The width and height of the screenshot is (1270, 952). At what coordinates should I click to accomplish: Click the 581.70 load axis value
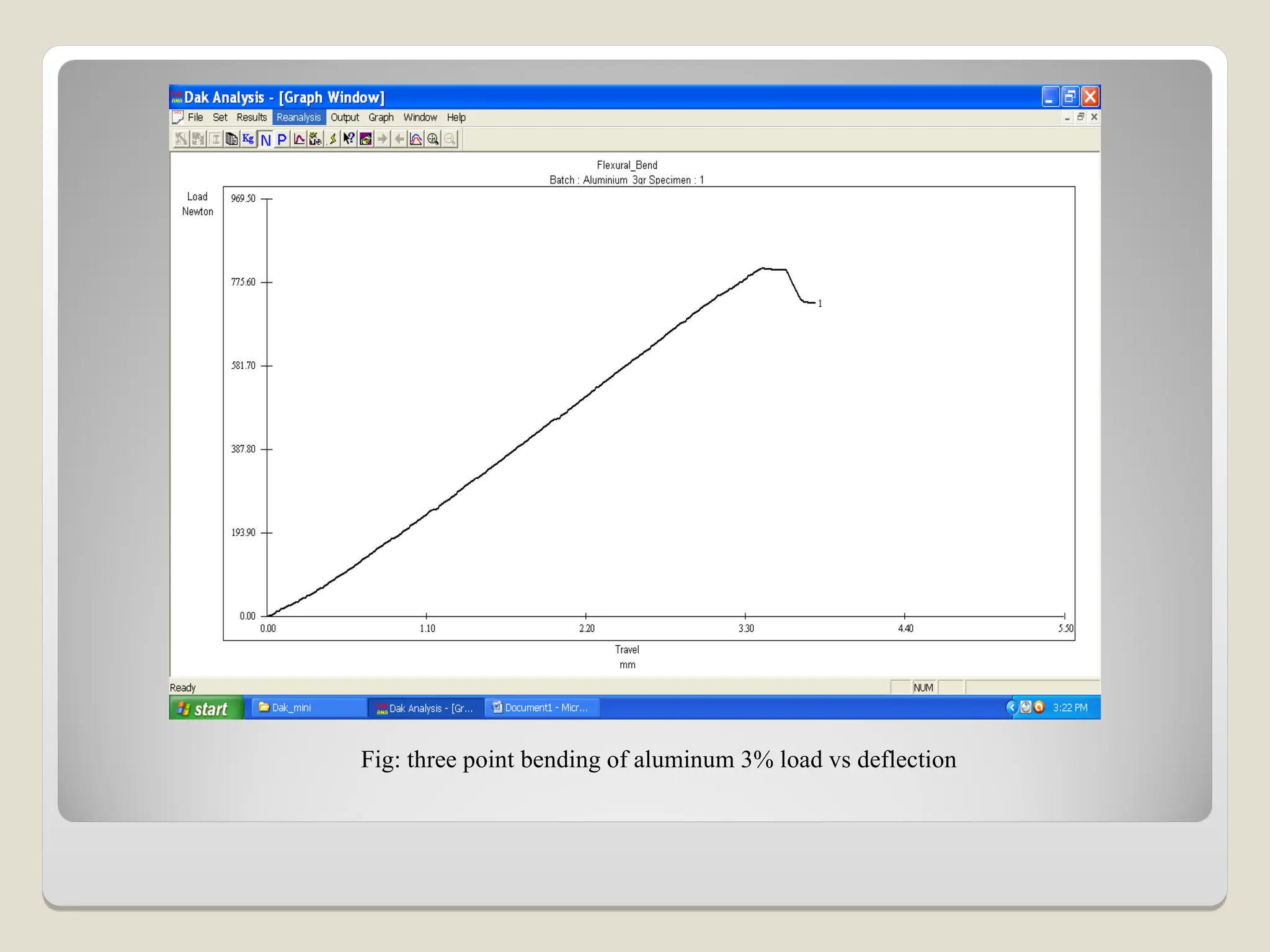coord(243,366)
